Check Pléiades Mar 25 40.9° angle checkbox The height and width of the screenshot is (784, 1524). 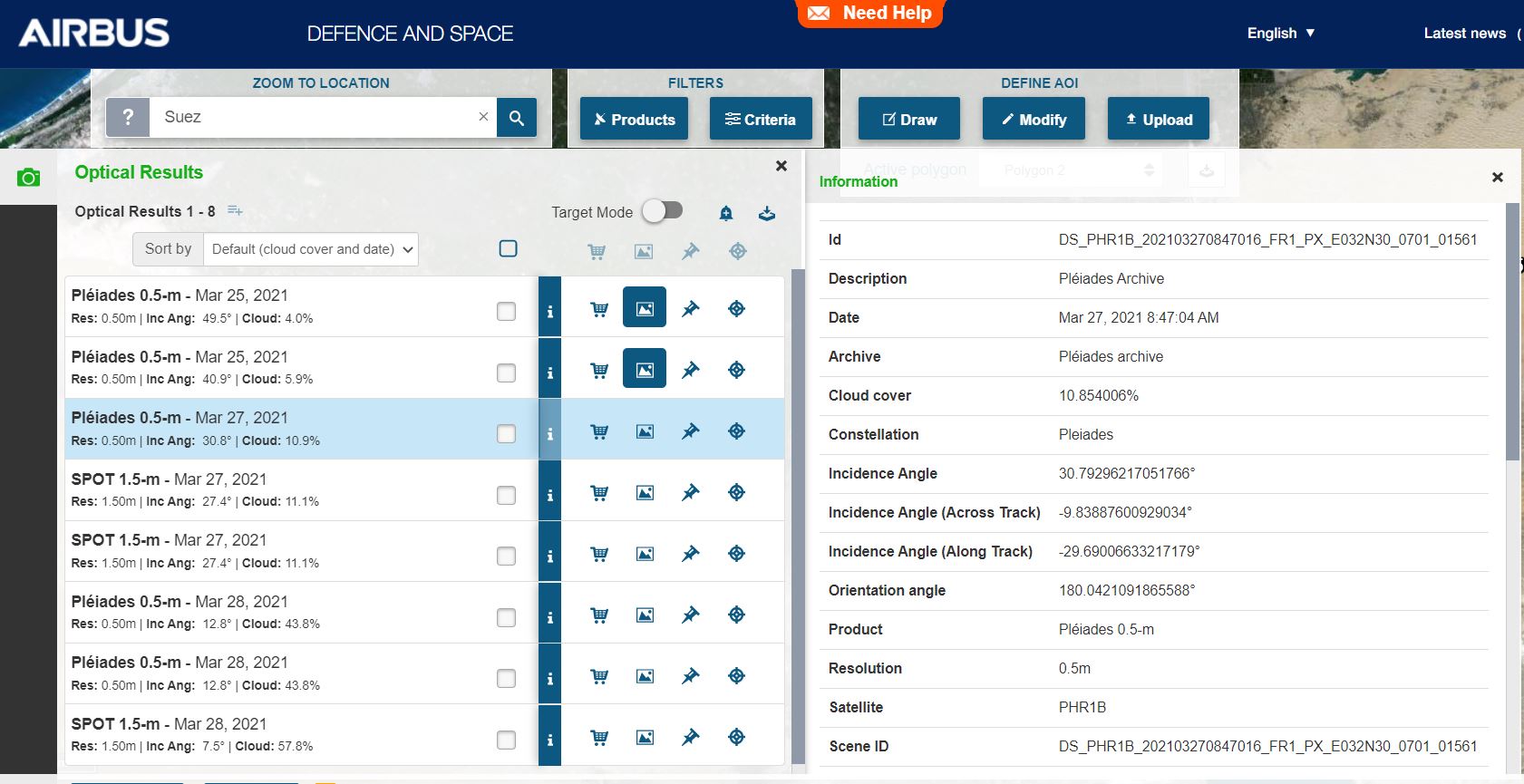coord(506,373)
